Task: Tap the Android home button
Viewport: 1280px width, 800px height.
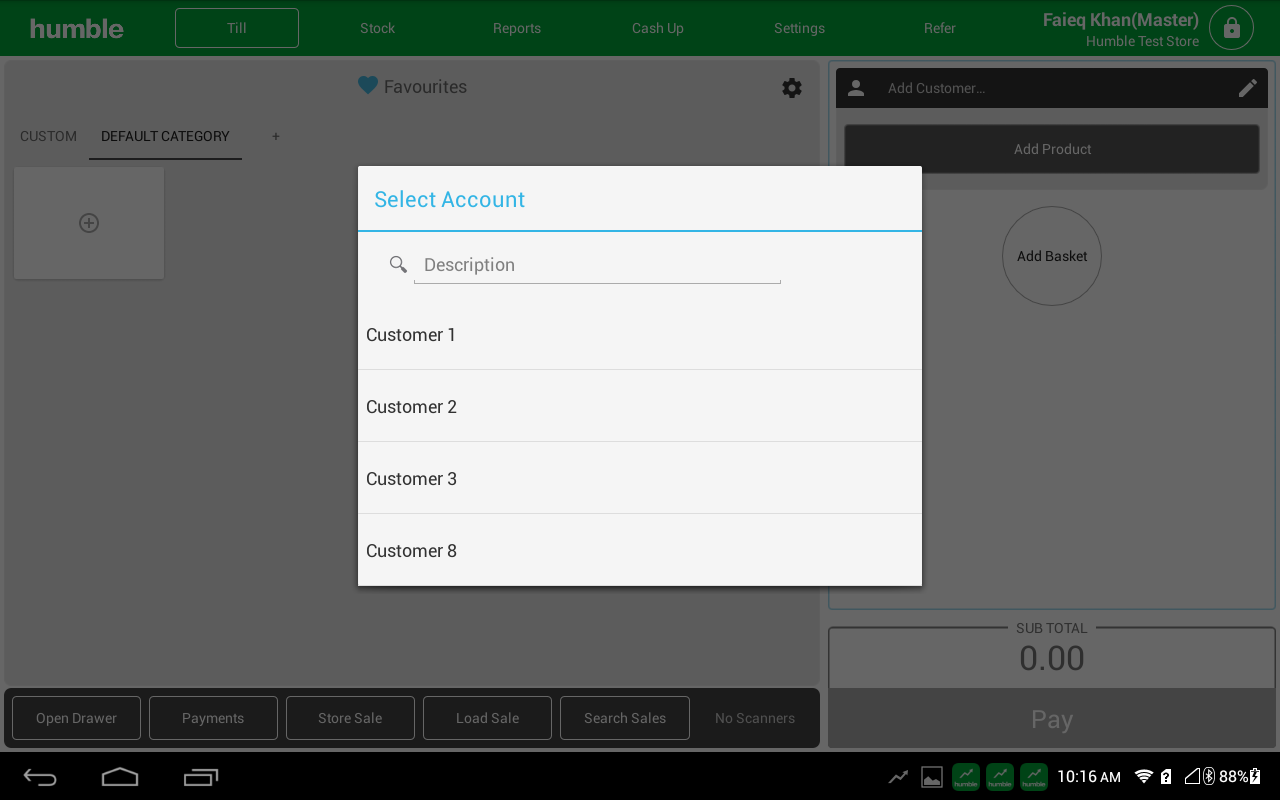Action: pos(120,777)
